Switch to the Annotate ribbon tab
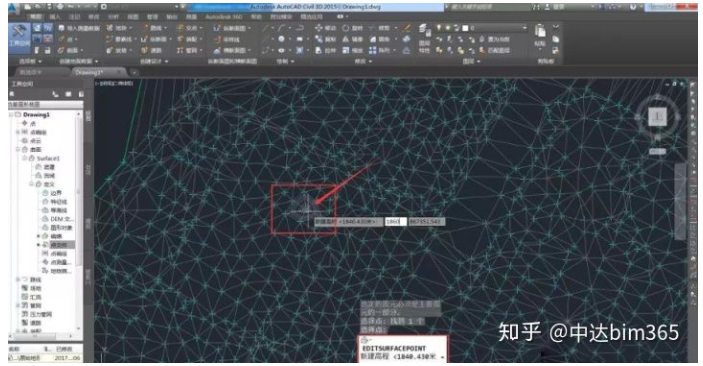Image resolution: width=703 pixels, height=366 pixels. (74, 17)
